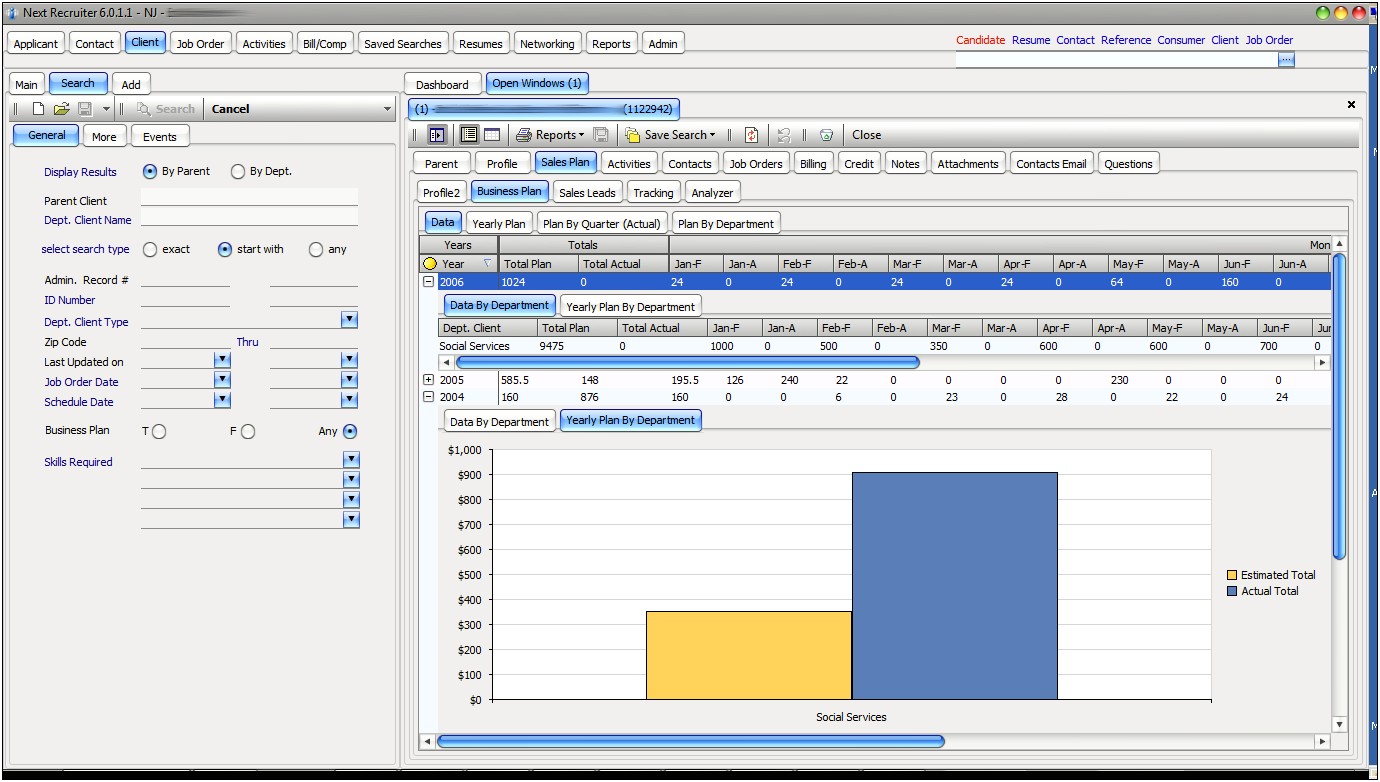
Task: Click the Add tab button
Action: click(131, 84)
